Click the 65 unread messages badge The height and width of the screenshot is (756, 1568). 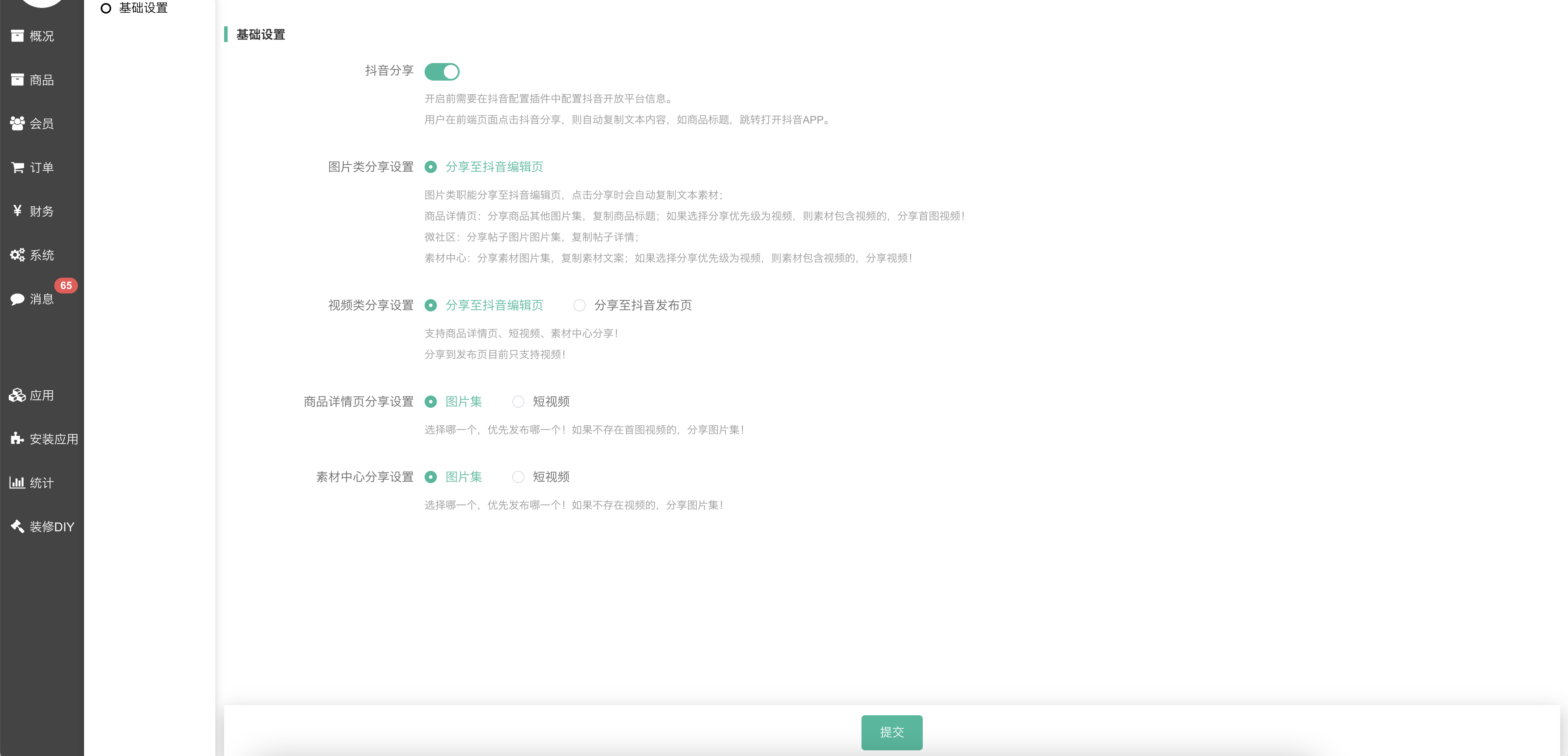click(x=66, y=285)
